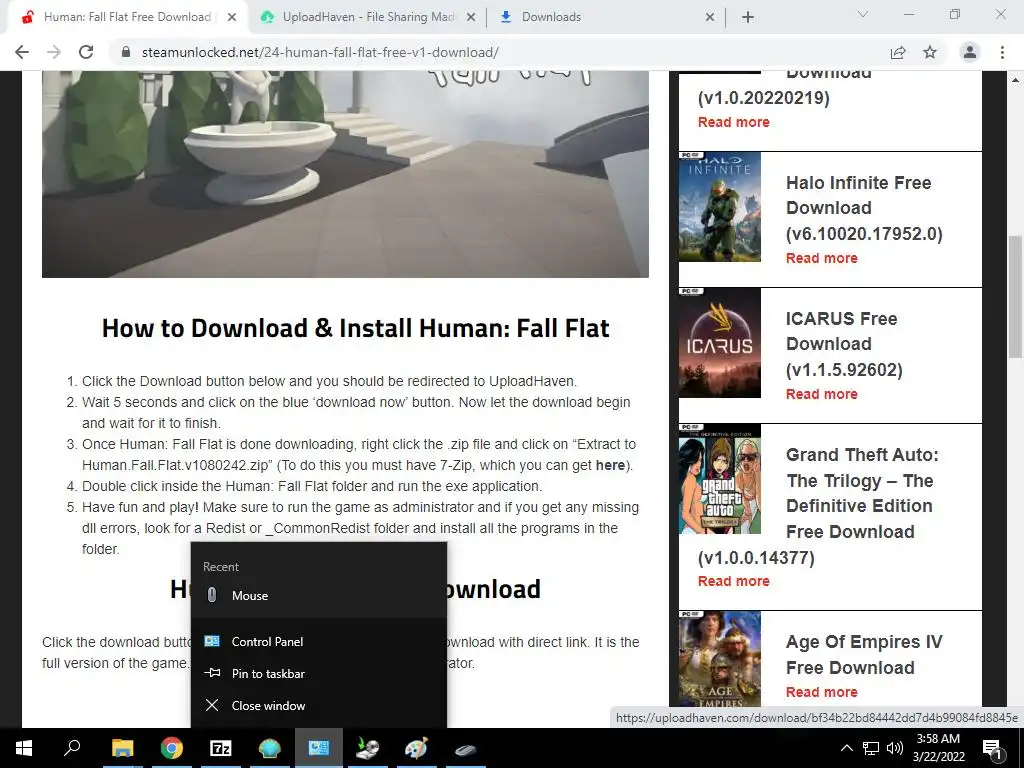Viewport: 1024px width, 768px height.
Task: Open the installer disc icon on taskbar
Action: pyautogui.click(x=368, y=748)
